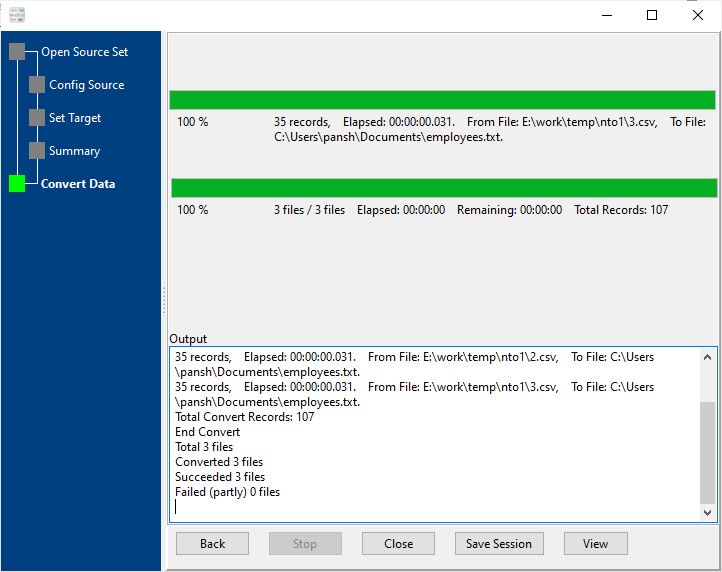
Task: Click the green Convert Data step icon
Action: click(x=17, y=184)
